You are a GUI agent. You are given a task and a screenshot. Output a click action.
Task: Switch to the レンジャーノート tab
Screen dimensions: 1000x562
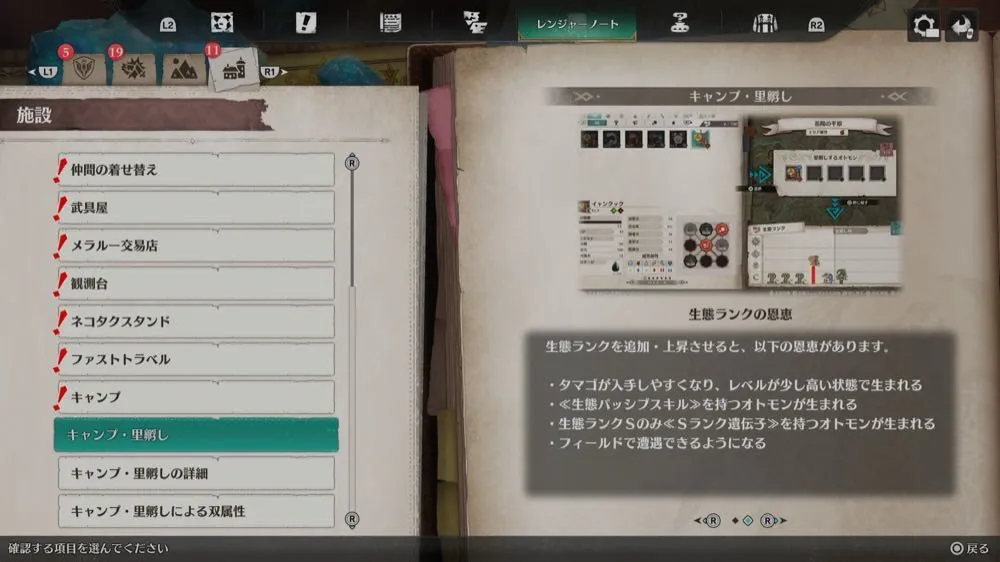point(579,23)
